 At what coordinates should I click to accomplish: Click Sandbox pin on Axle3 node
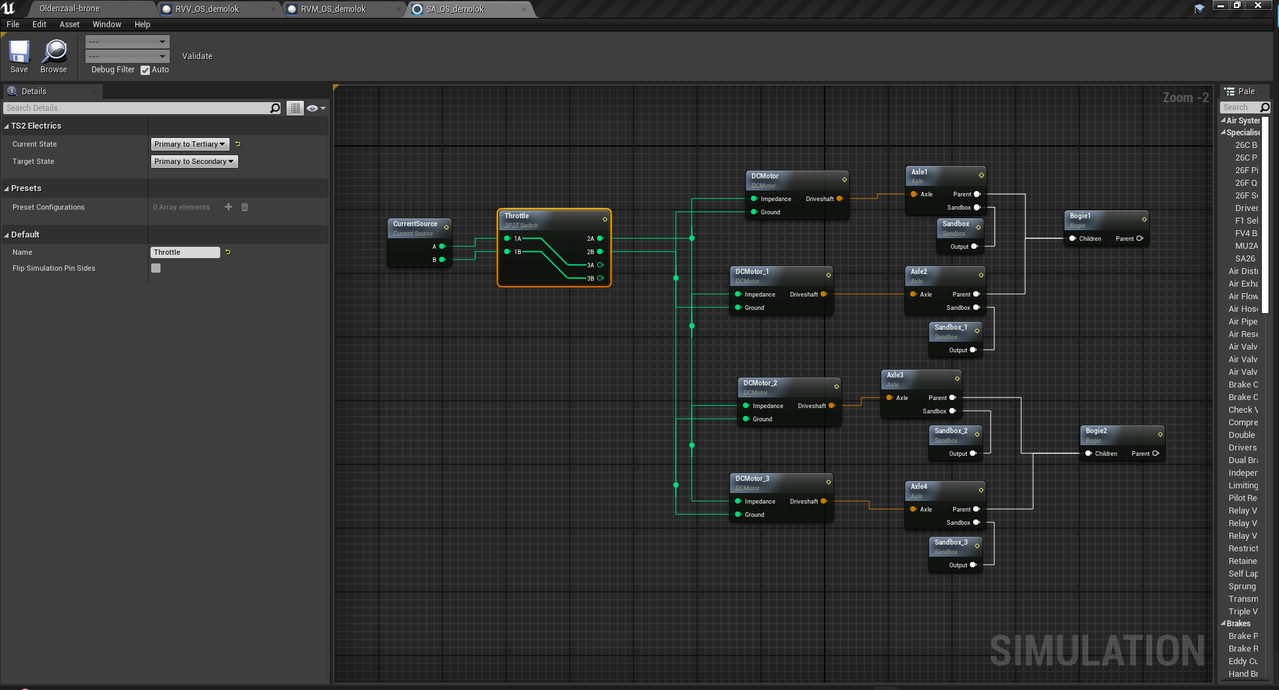click(x=953, y=411)
